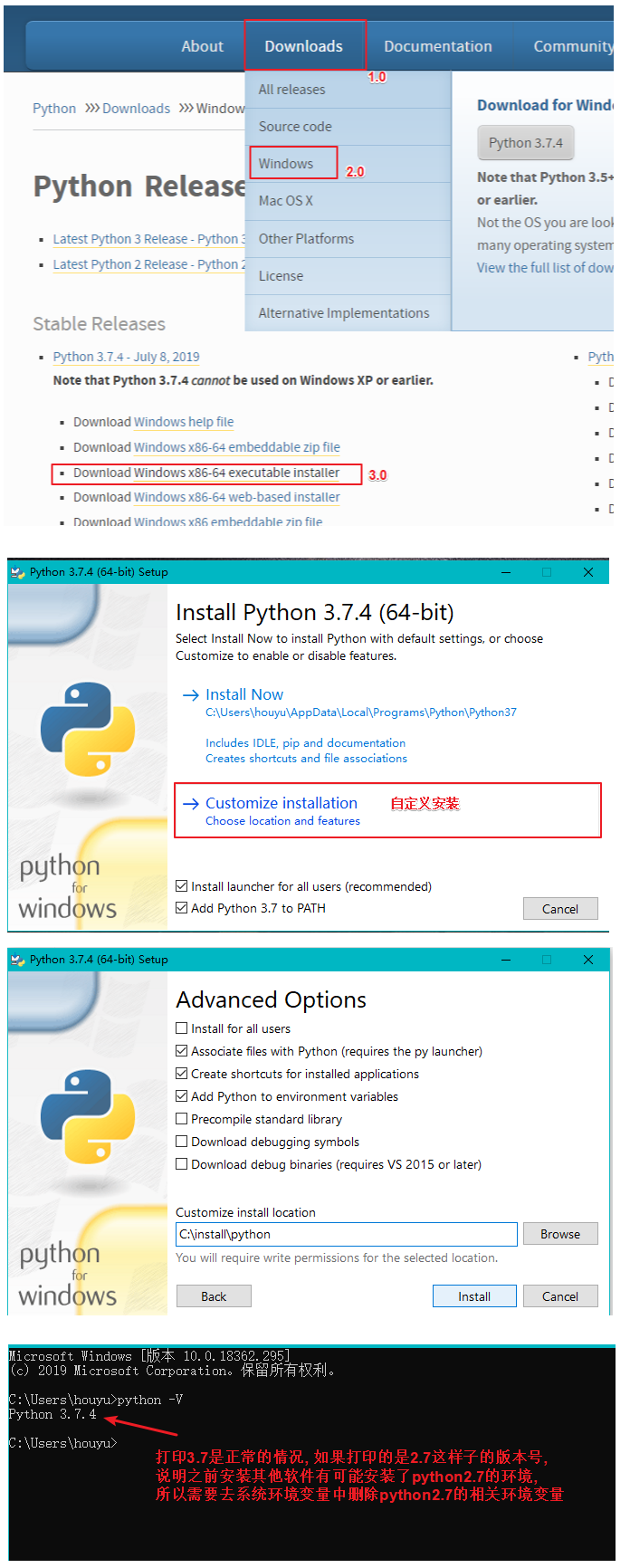The width and height of the screenshot is (630, 1568).
Task: Click Browse button for install location
Action: [x=560, y=1234]
